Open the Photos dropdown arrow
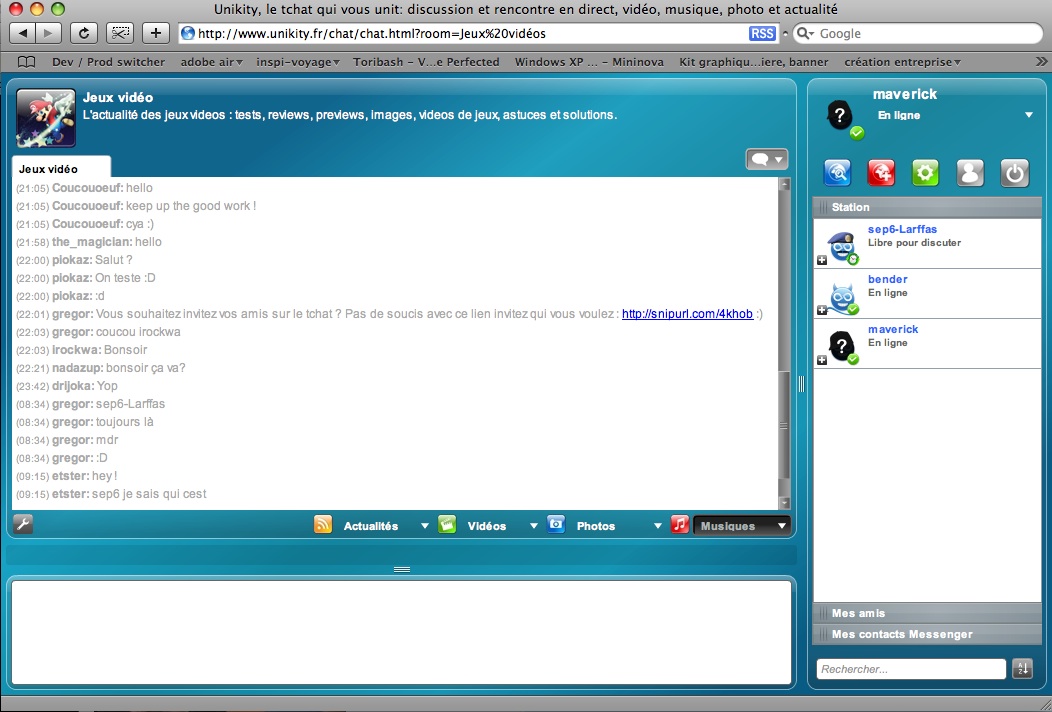This screenshot has width=1052, height=712. 658,526
